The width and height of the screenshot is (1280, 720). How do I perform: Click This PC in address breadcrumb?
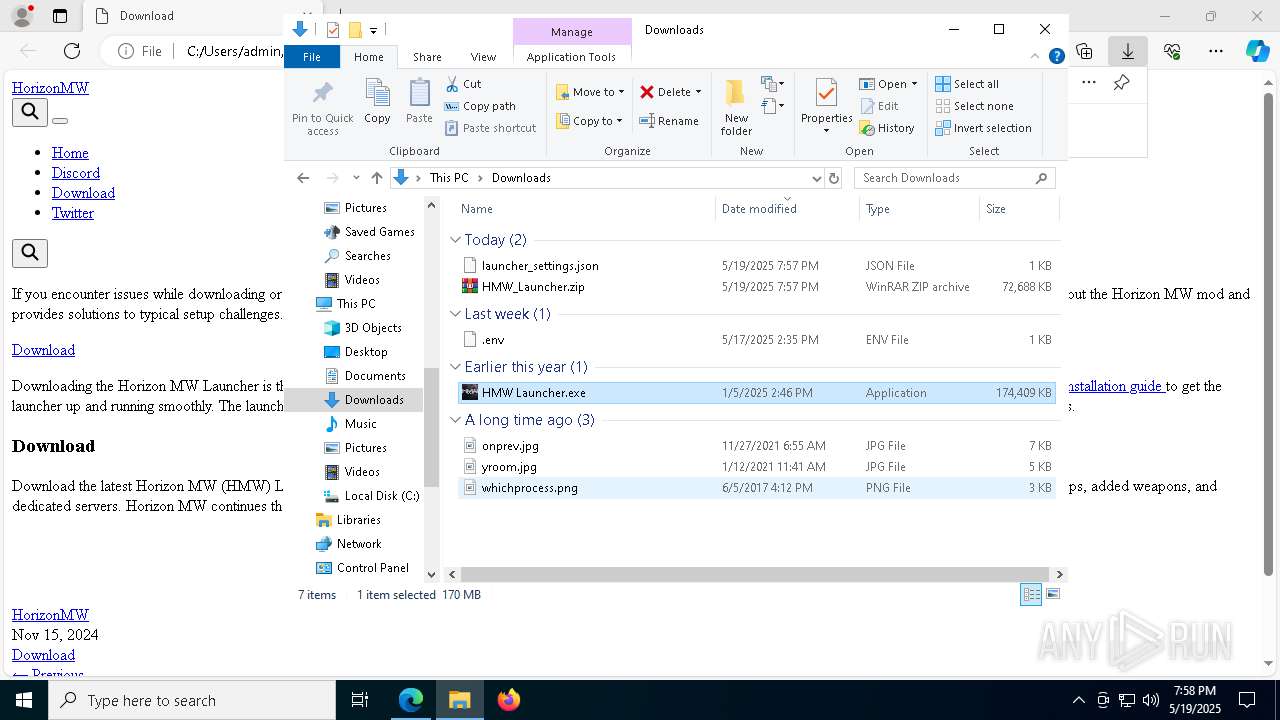click(x=449, y=178)
